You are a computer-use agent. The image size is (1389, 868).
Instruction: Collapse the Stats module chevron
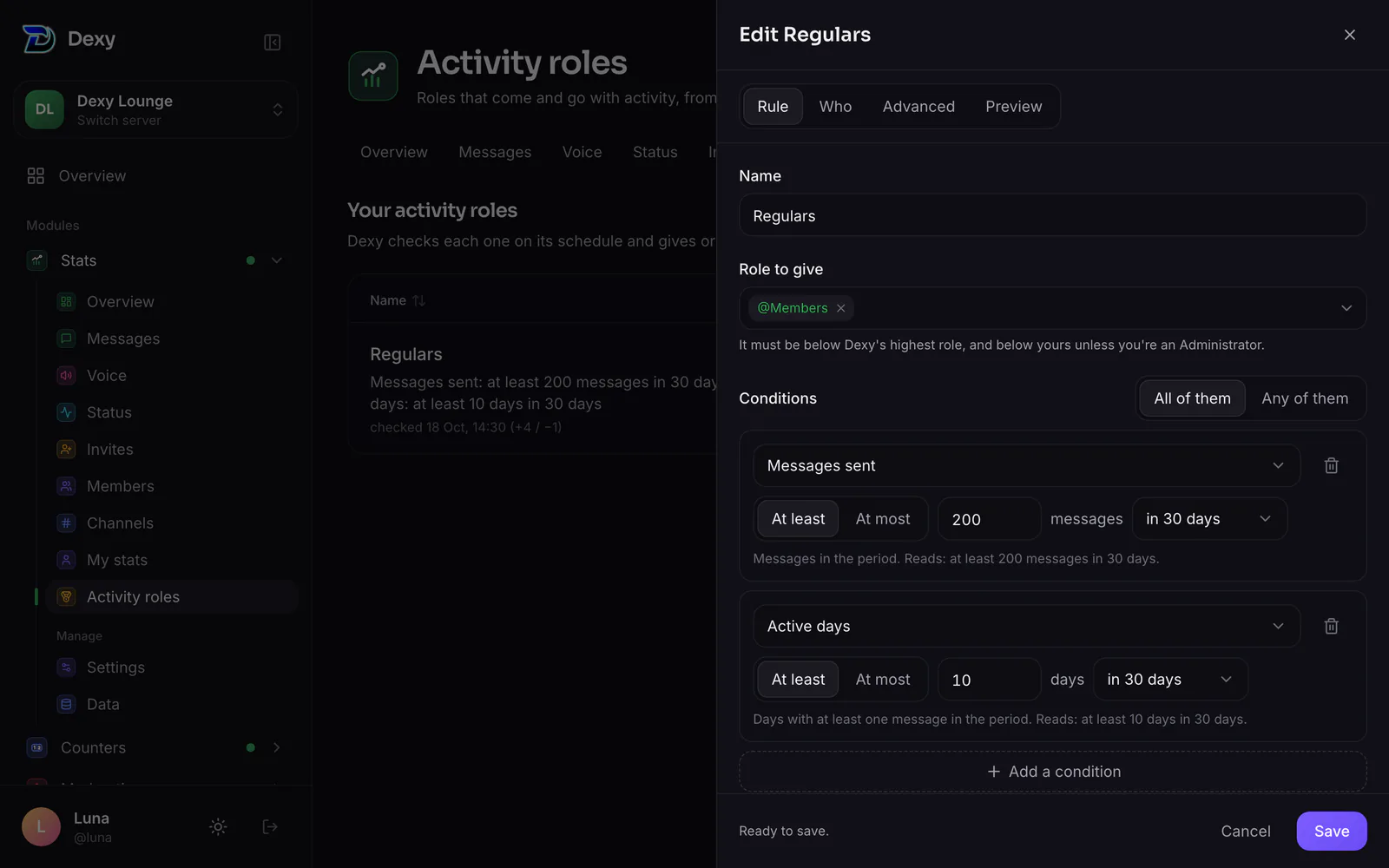pyautogui.click(x=276, y=260)
